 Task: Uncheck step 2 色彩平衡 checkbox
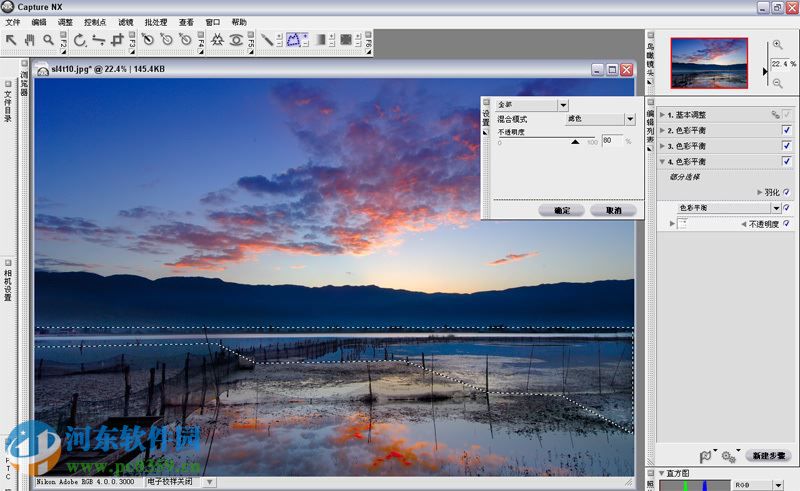click(787, 130)
